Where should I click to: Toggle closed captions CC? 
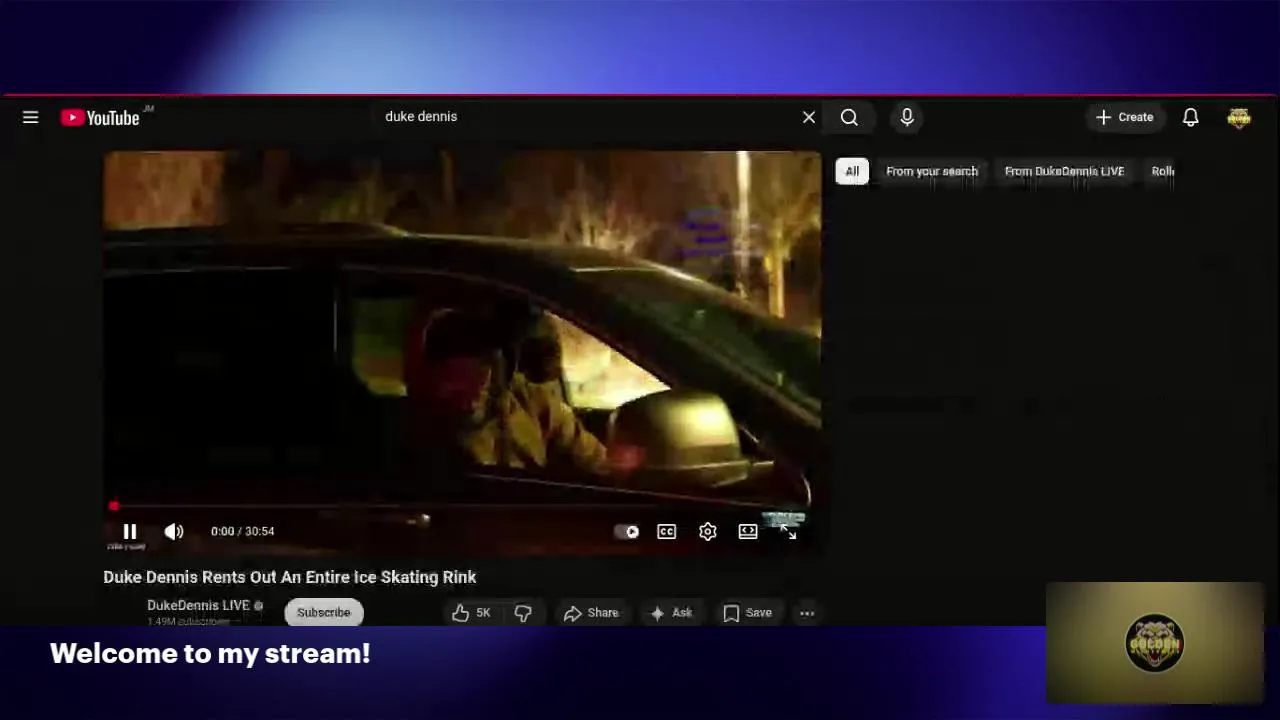pyautogui.click(x=667, y=531)
